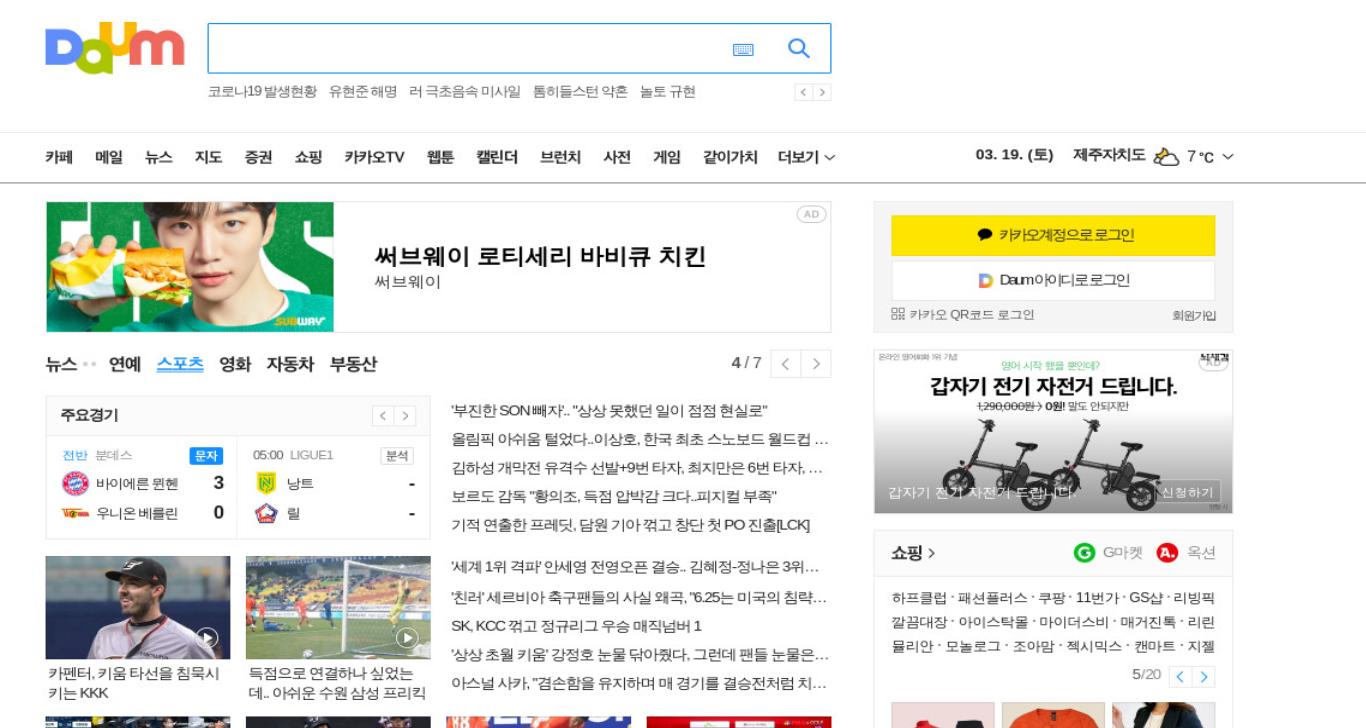Open the 캘린더 menu item
The height and width of the screenshot is (728, 1366).
click(497, 157)
